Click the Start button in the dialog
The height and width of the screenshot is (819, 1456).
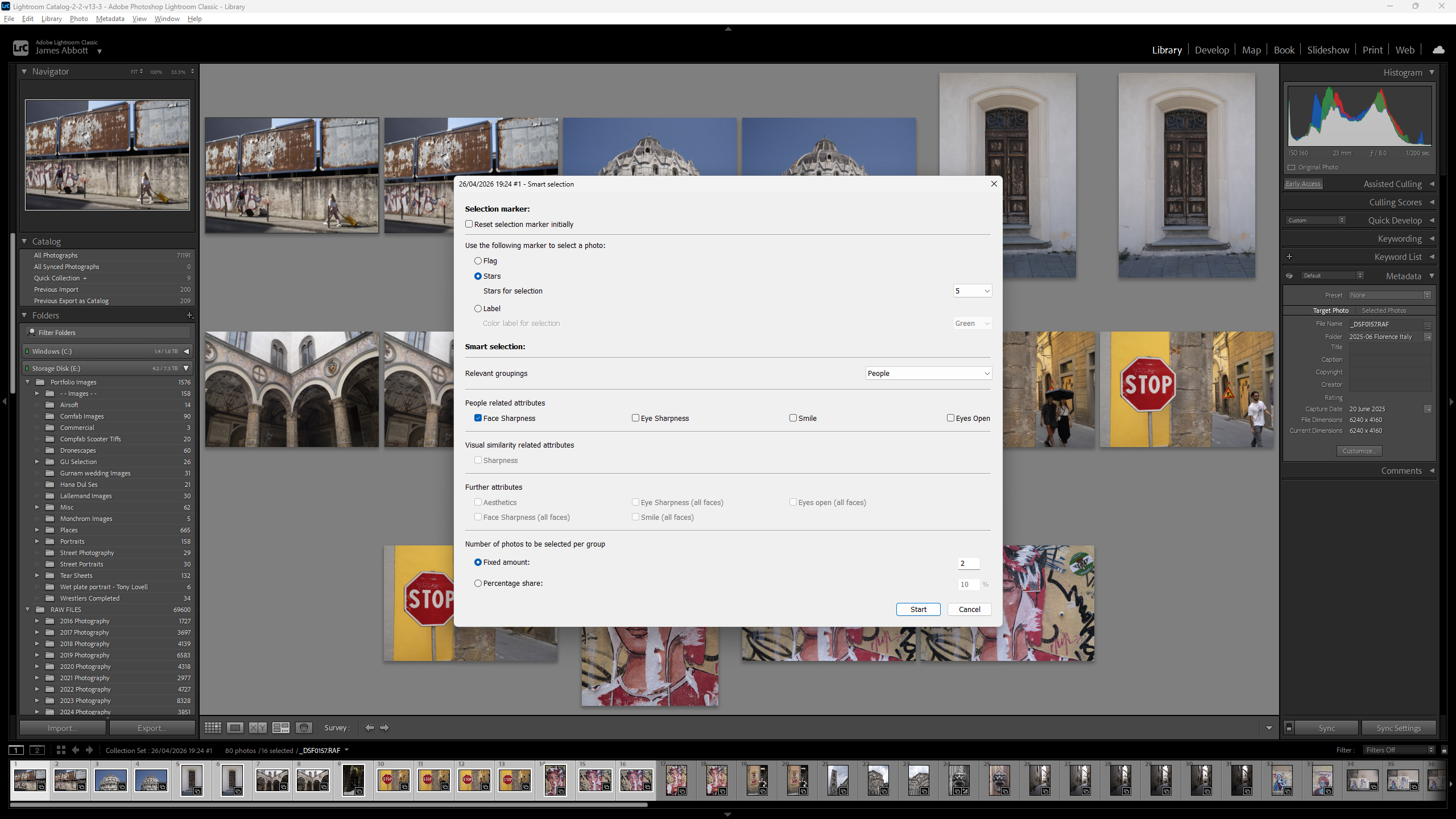(917, 609)
